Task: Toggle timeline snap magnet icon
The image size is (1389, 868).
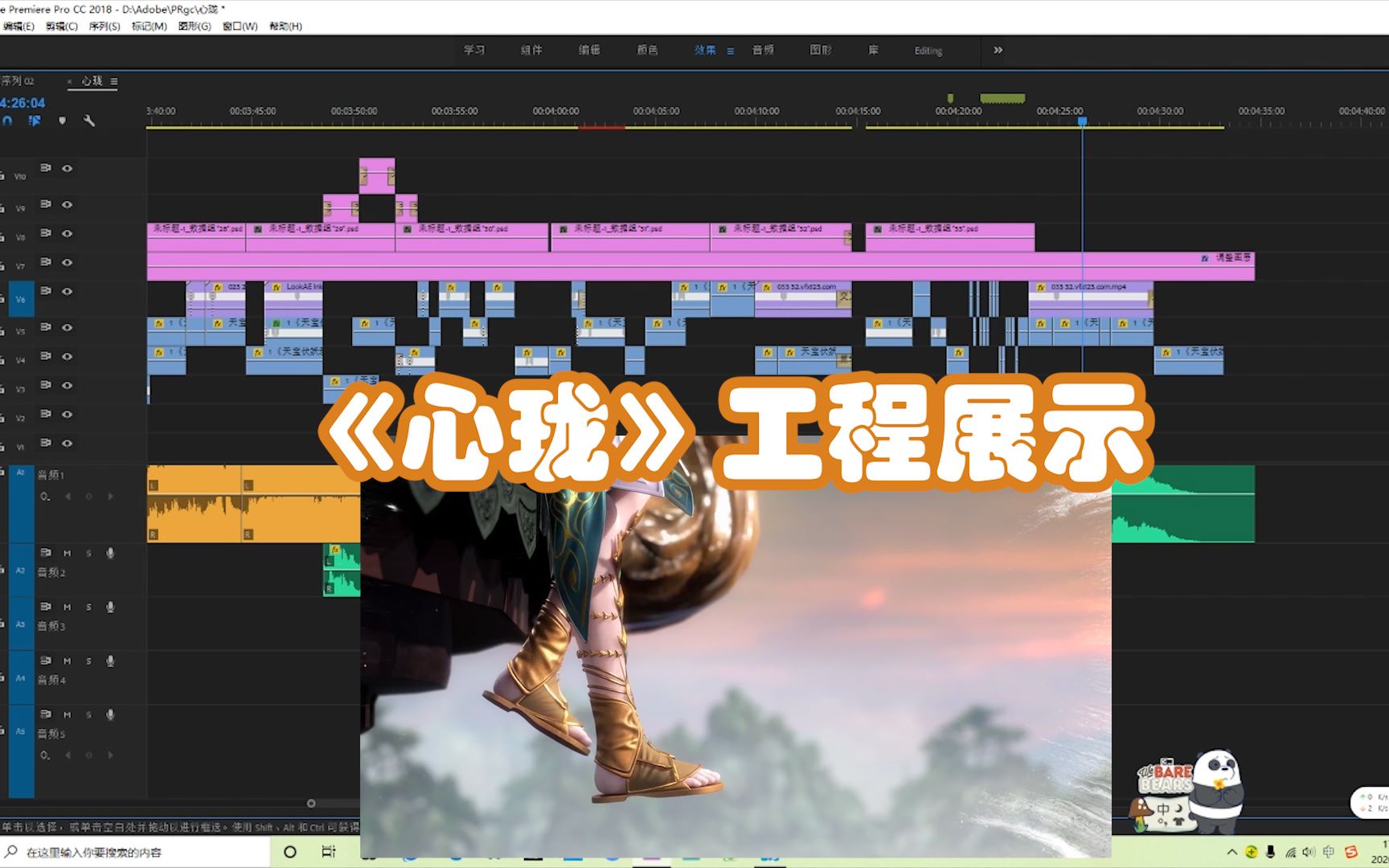Action: (7, 121)
